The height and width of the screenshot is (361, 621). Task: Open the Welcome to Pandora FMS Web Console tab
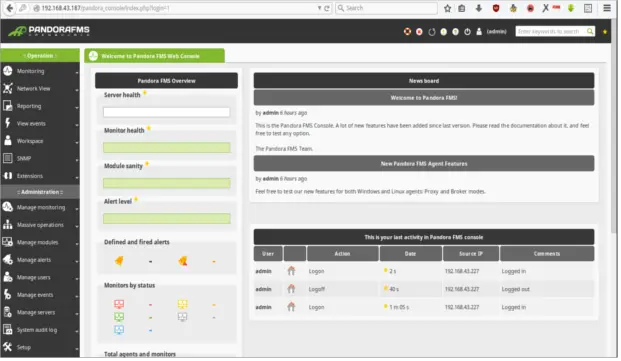(154, 56)
